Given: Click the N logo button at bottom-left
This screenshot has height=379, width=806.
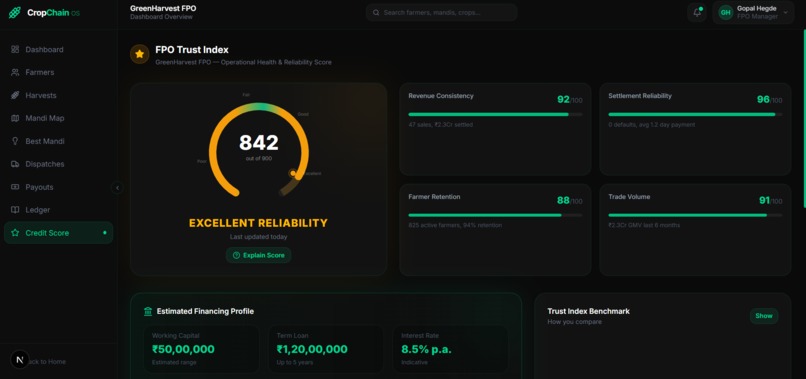Looking at the screenshot, I should point(20,359).
